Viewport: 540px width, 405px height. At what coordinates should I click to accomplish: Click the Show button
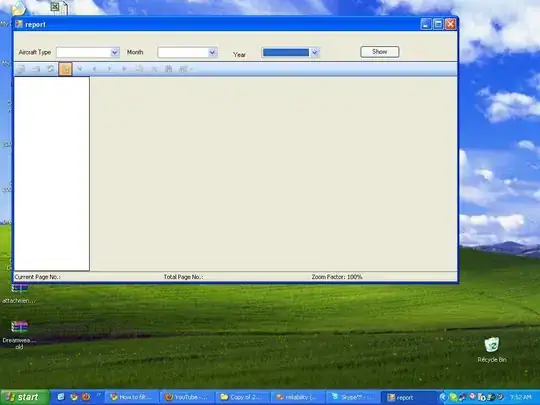tap(380, 52)
